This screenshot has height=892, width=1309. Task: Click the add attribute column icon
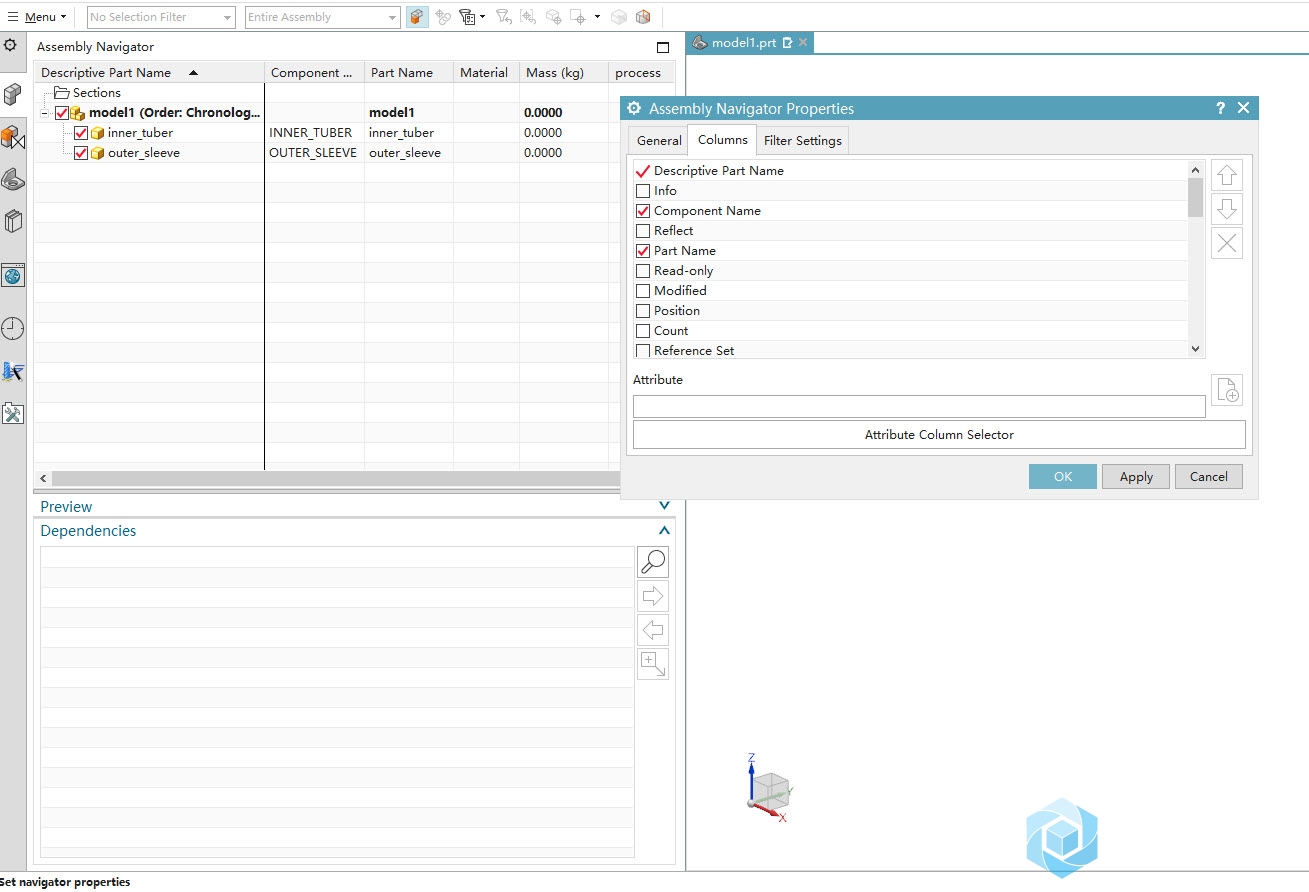coord(1227,390)
